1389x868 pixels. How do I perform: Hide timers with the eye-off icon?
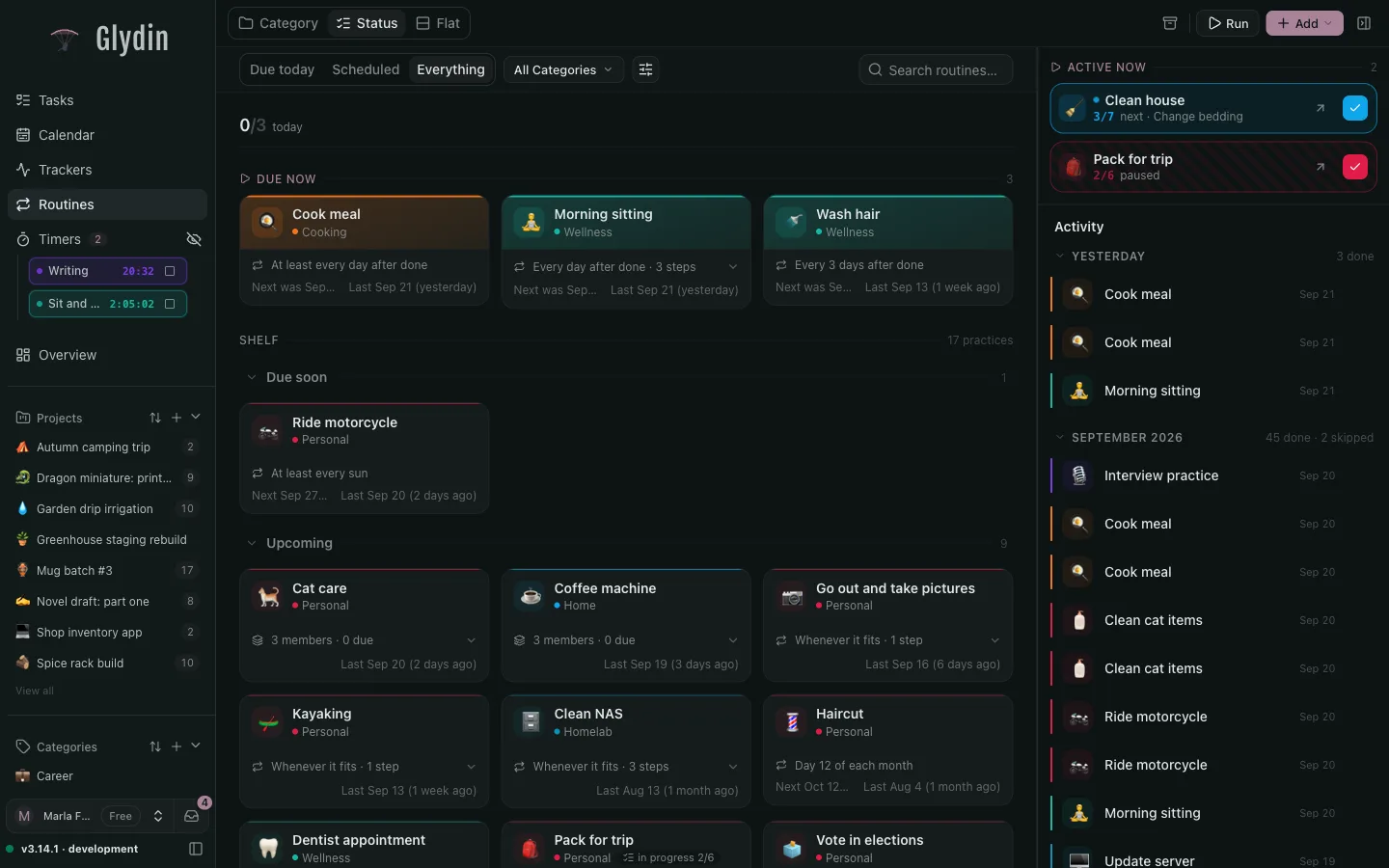194,239
